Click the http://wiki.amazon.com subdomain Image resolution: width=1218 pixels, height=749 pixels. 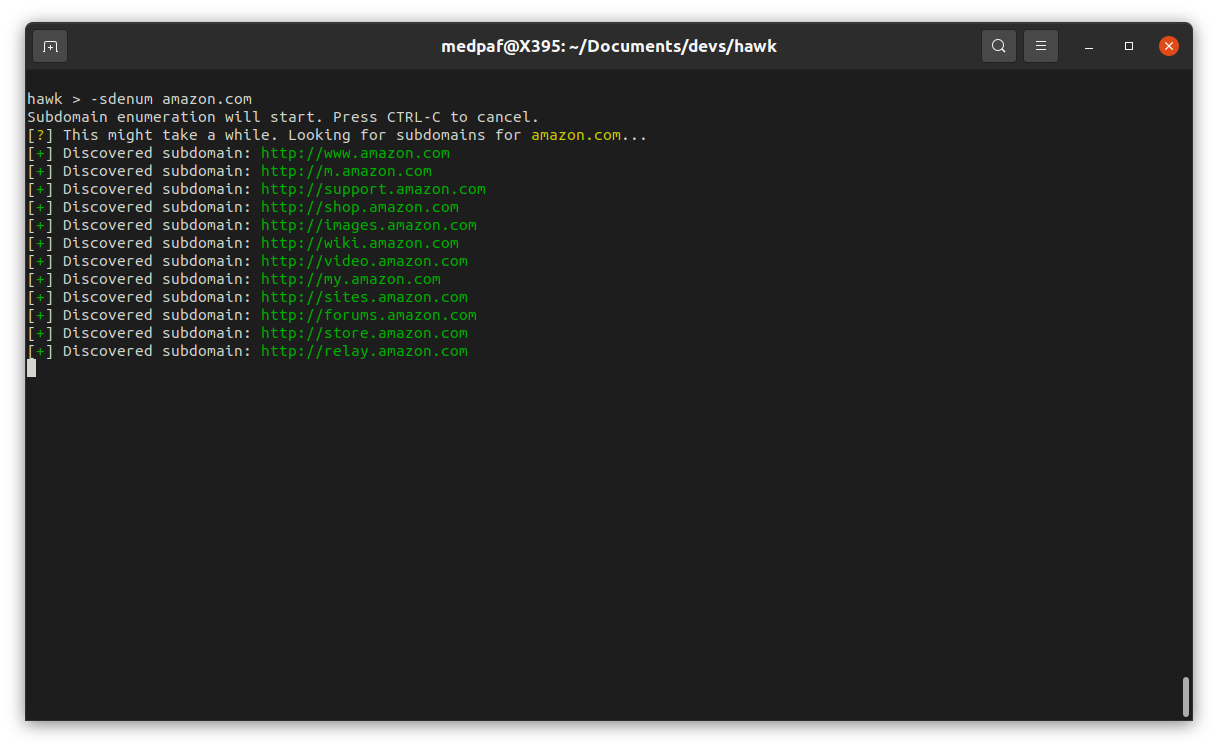[359, 243]
